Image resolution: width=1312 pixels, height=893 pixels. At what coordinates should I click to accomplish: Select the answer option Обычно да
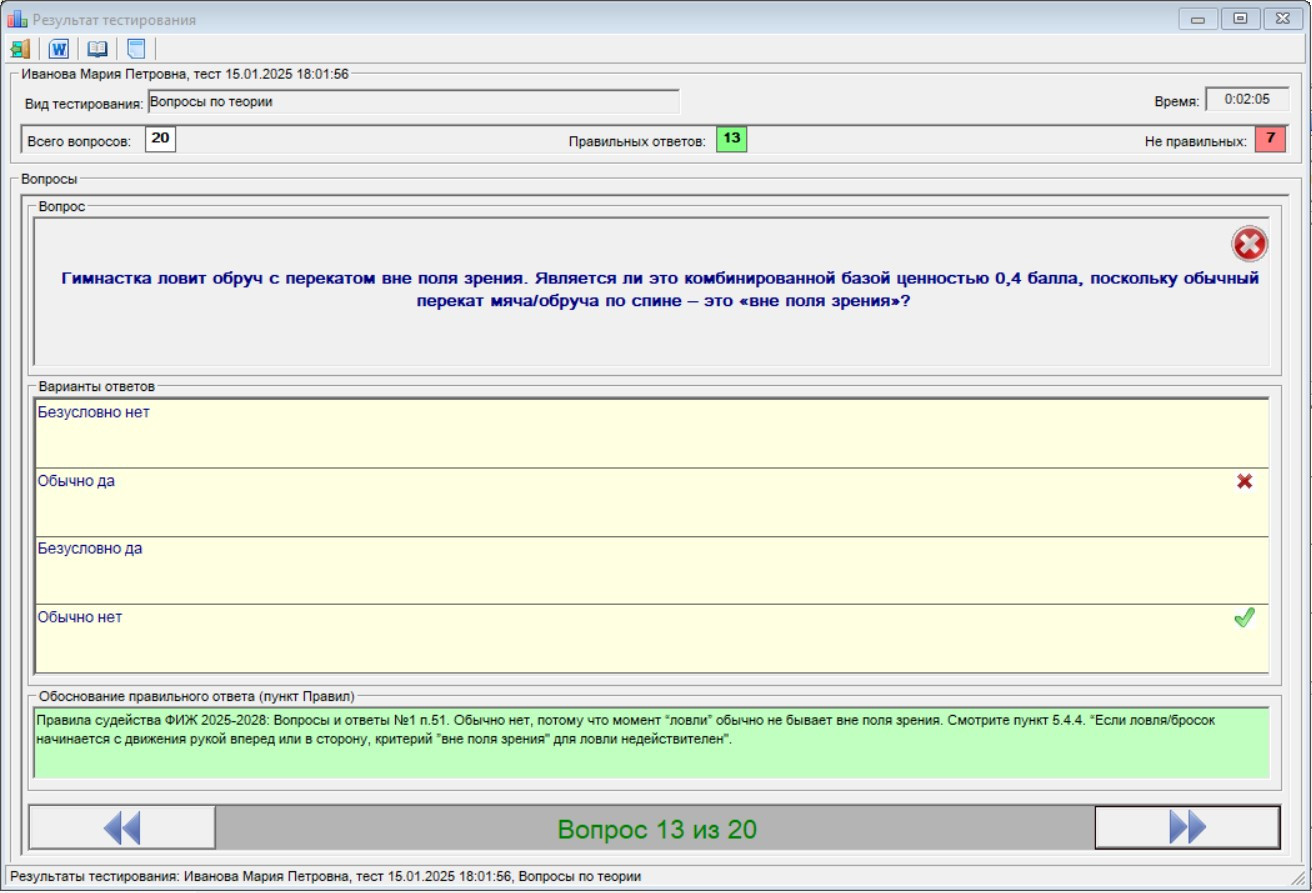pos(76,481)
